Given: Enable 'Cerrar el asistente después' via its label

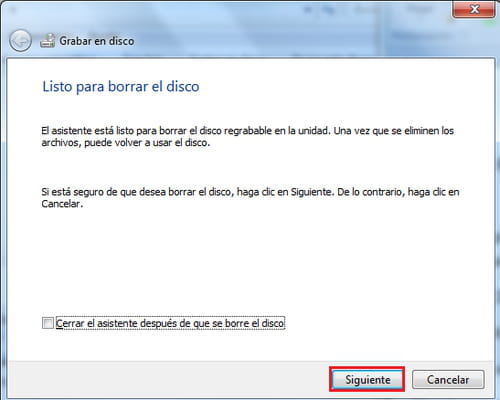Looking at the screenshot, I should pos(170,323).
